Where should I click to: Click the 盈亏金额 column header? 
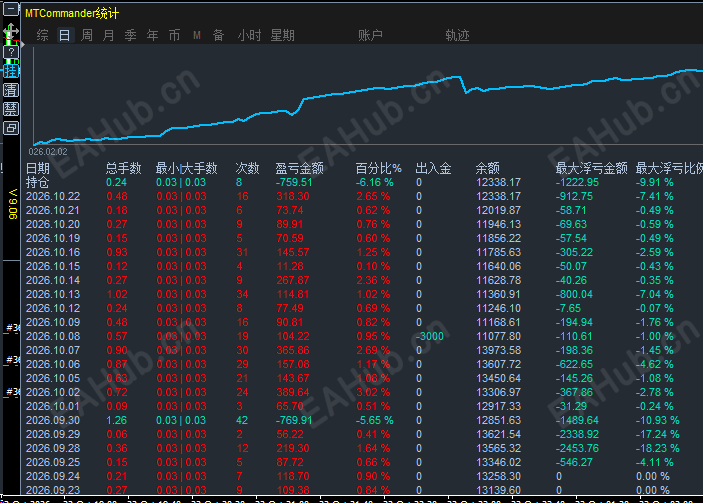[x=299, y=169]
